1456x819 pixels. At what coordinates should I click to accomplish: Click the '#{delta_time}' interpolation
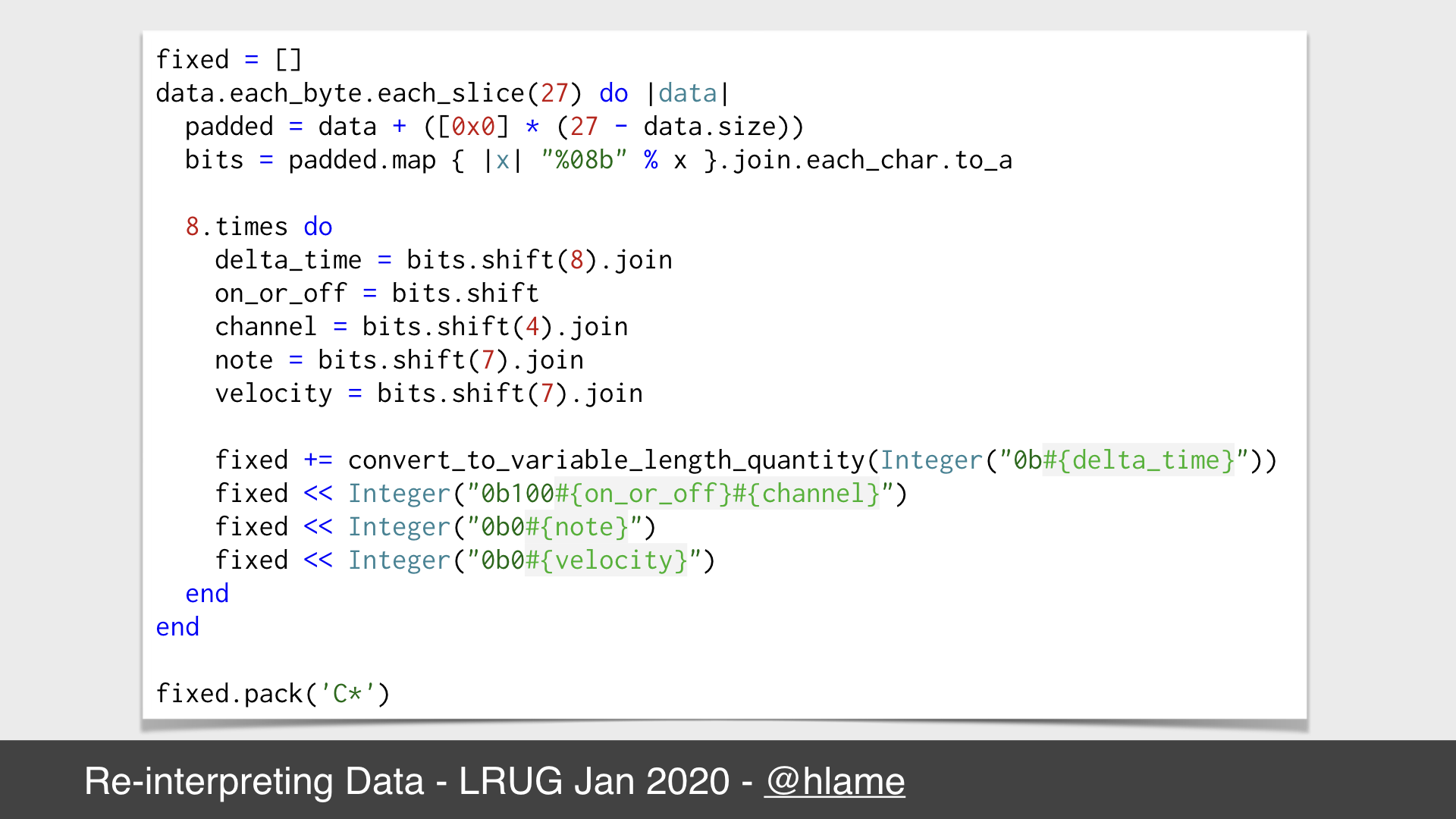[x=1139, y=460]
